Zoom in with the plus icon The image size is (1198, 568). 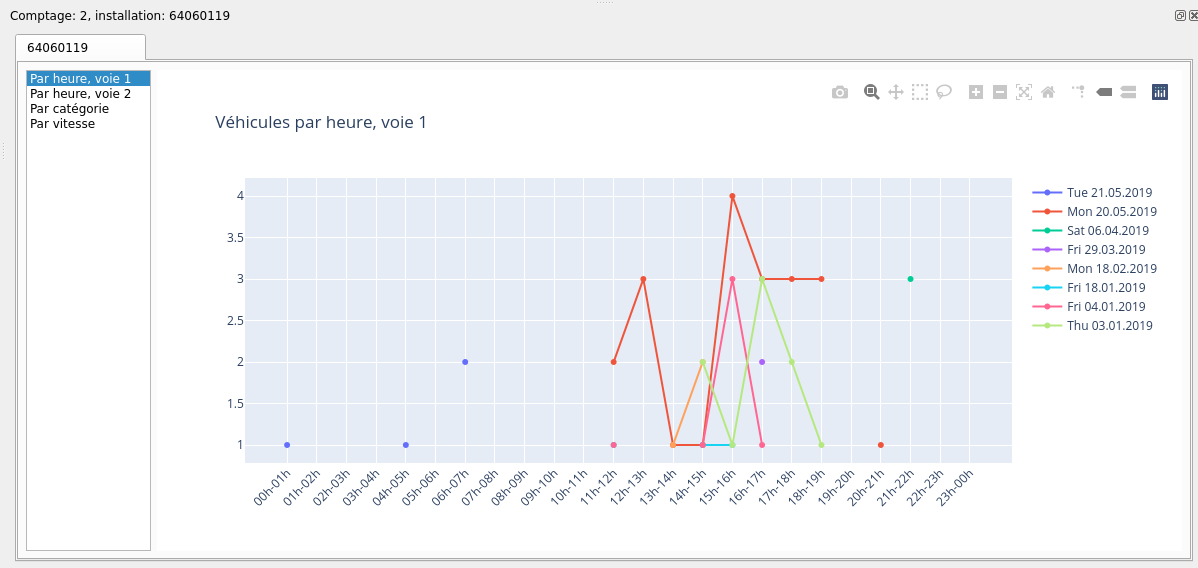coord(976,93)
